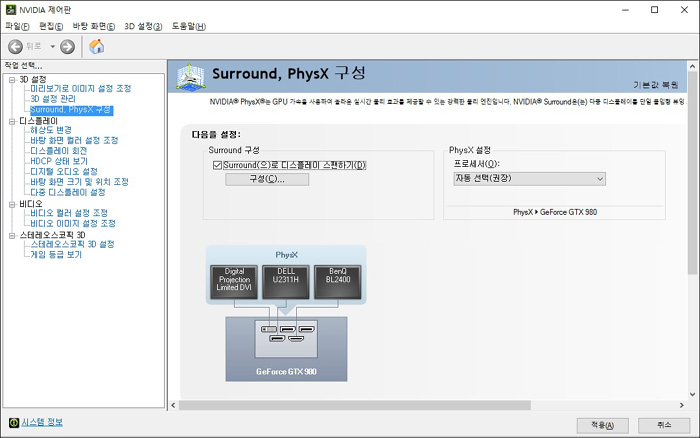Select 비디오 이미지 설정 조정 in tree
This screenshot has width=700, height=438.
point(73,223)
